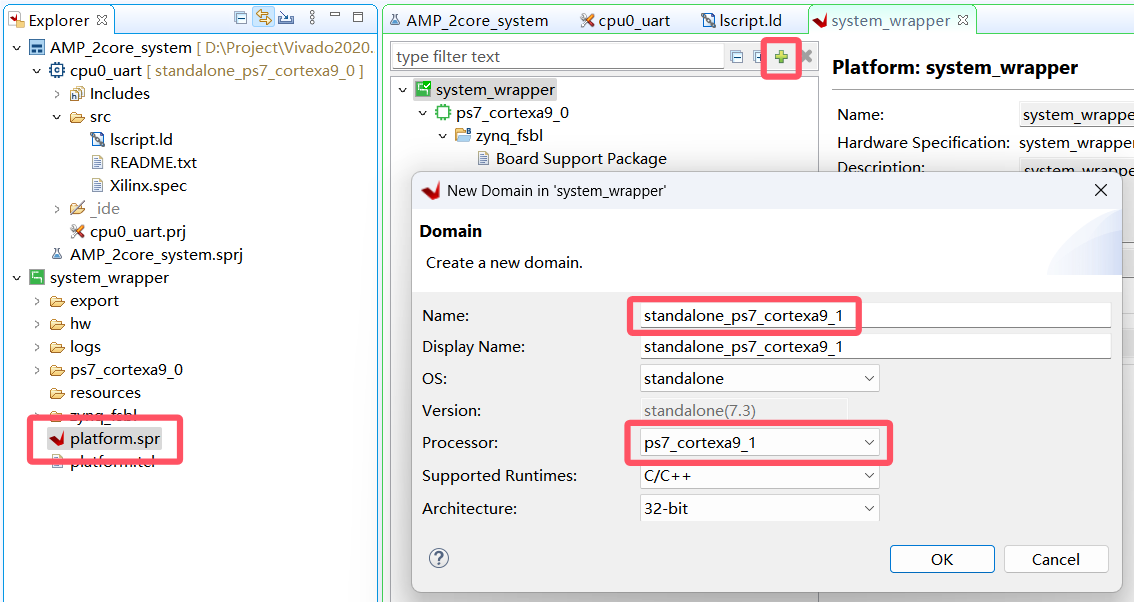
Task: Select platform.spr in Explorer
Action: (114, 438)
